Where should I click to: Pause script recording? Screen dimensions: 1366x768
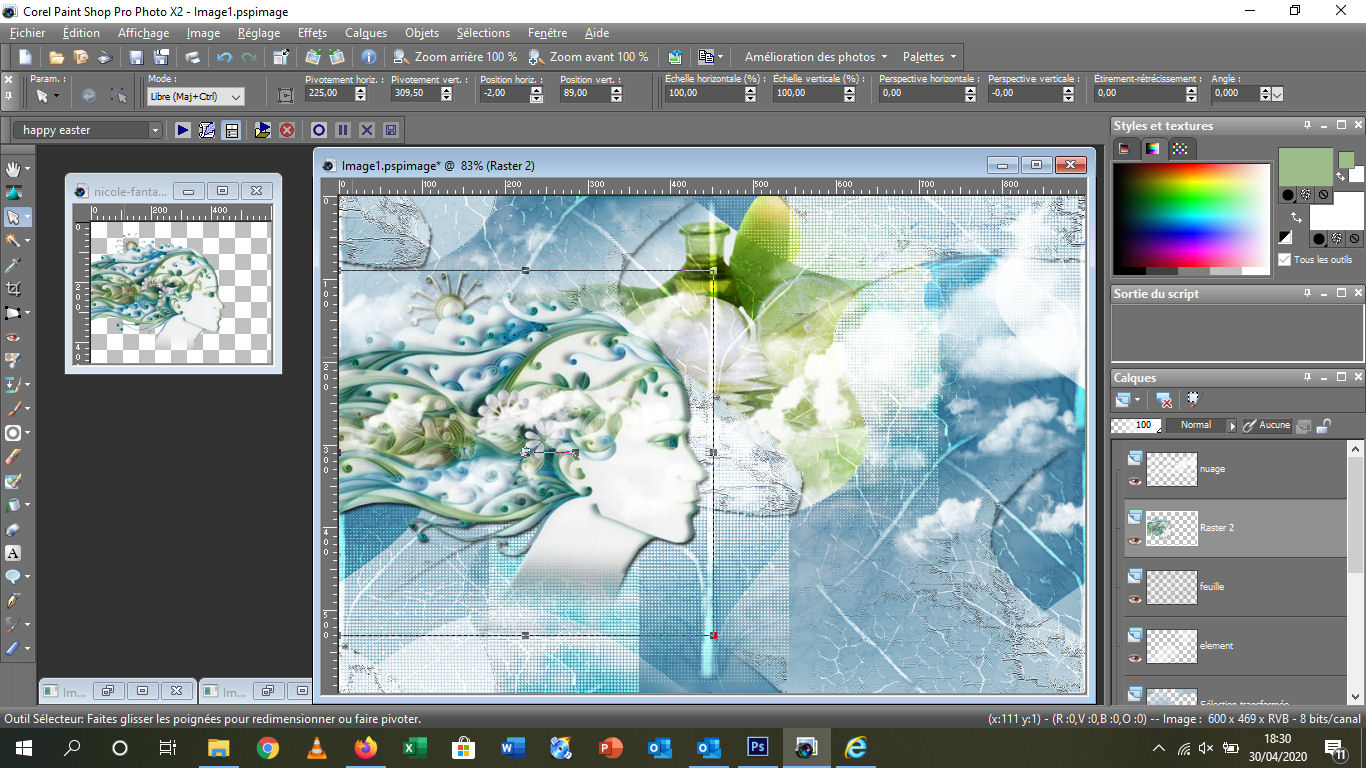(x=343, y=130)
